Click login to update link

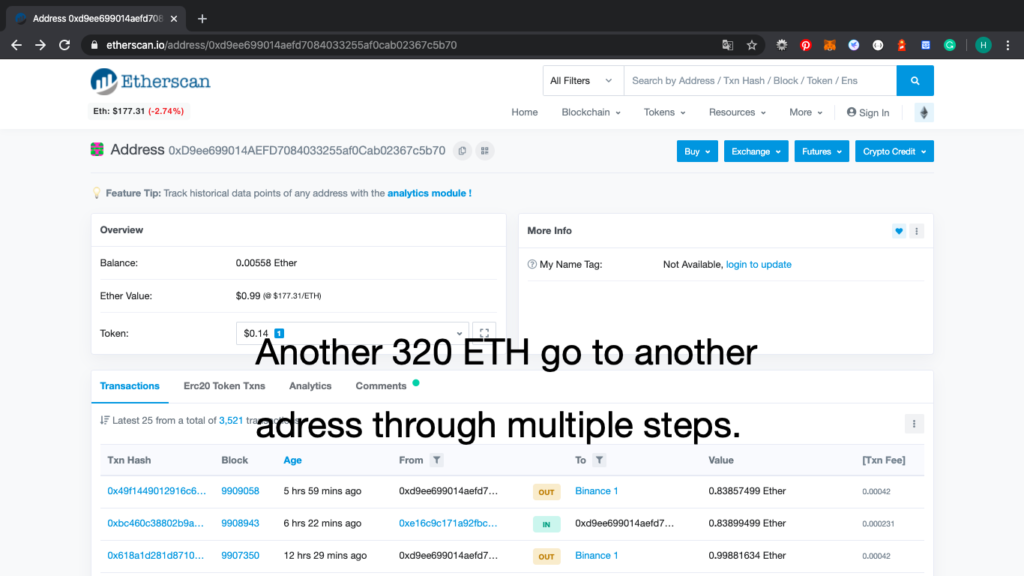click(758, 264)
